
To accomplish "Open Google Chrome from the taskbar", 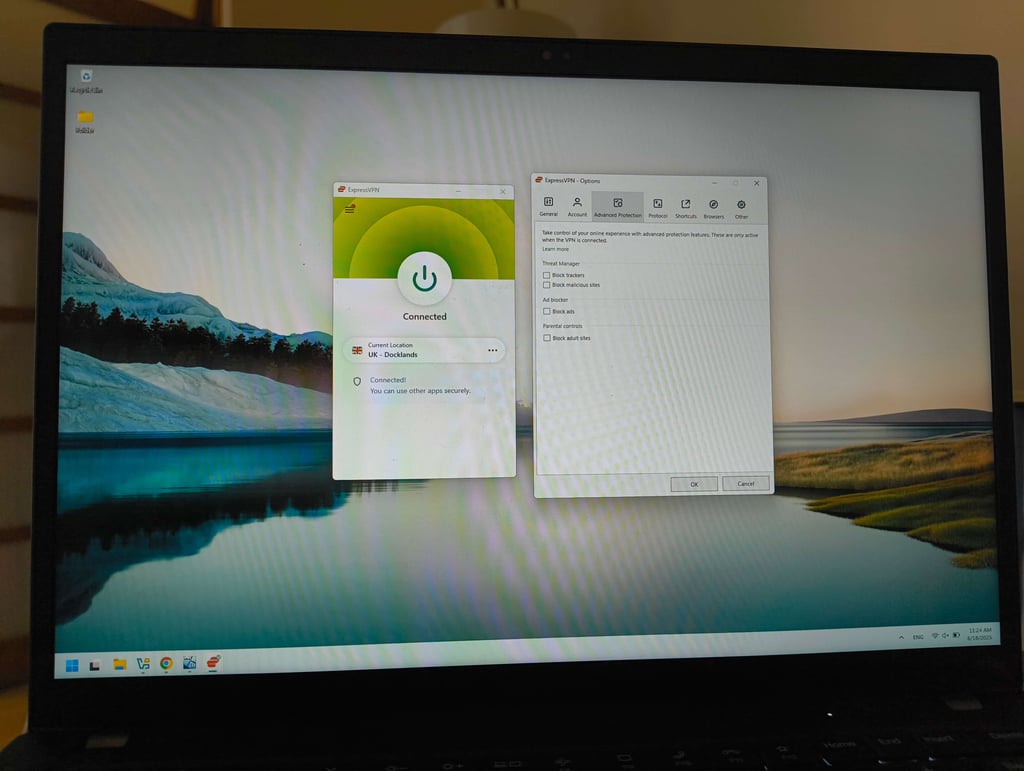I will pos(166,663).
